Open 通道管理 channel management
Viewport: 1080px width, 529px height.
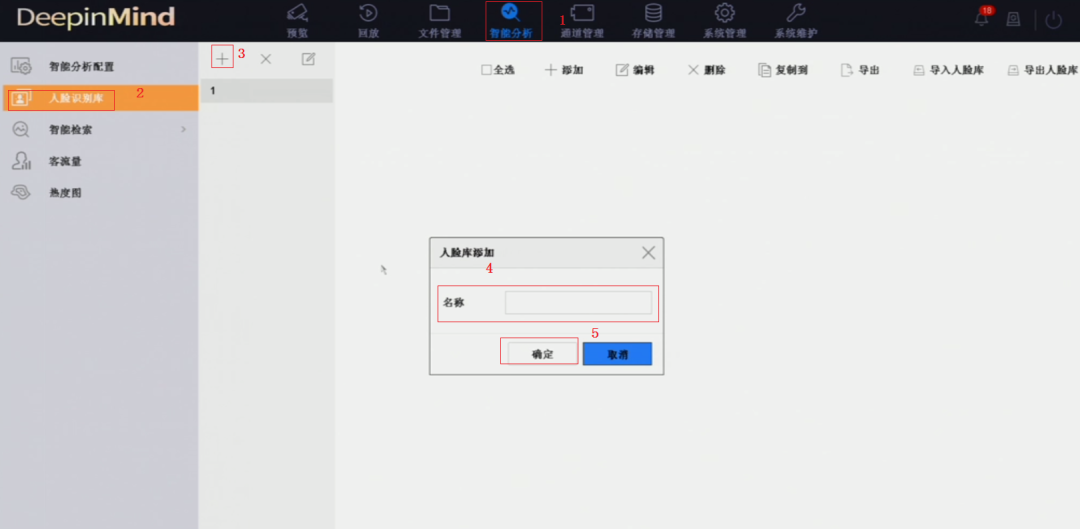(x=581, y=20)
